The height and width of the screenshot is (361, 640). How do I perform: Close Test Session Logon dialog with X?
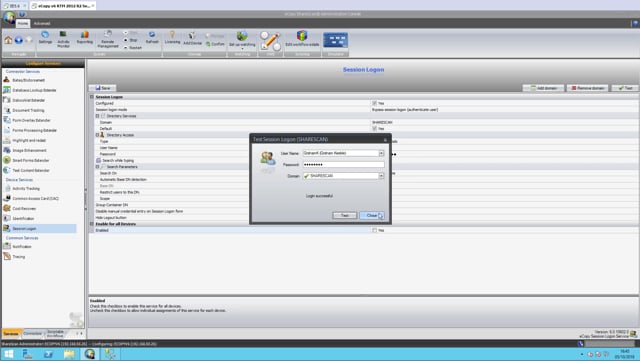[x=385, y=140]
